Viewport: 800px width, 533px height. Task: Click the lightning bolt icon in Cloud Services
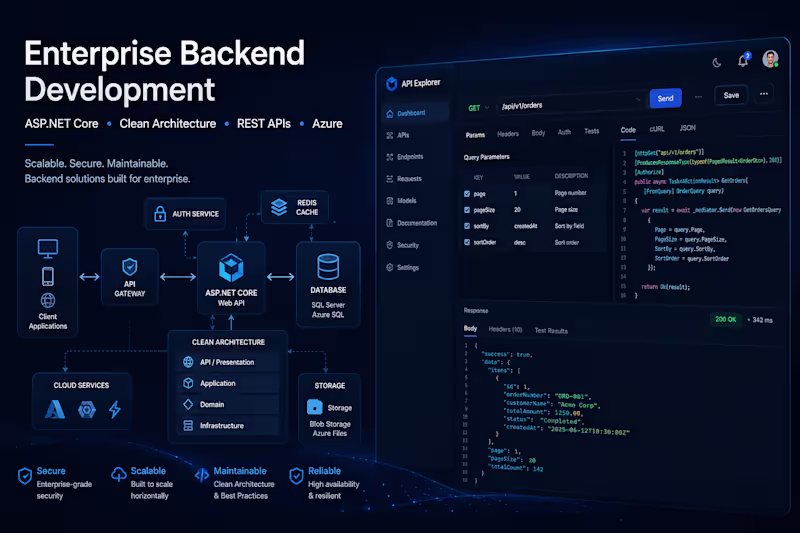point(115,410)
